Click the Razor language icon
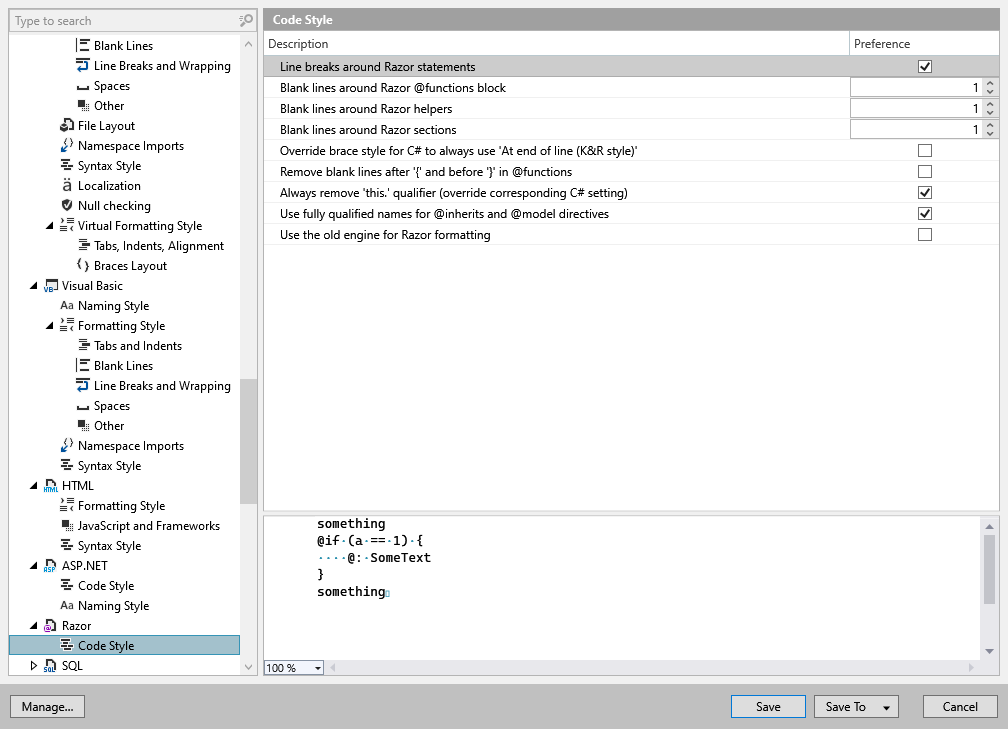 51,626
